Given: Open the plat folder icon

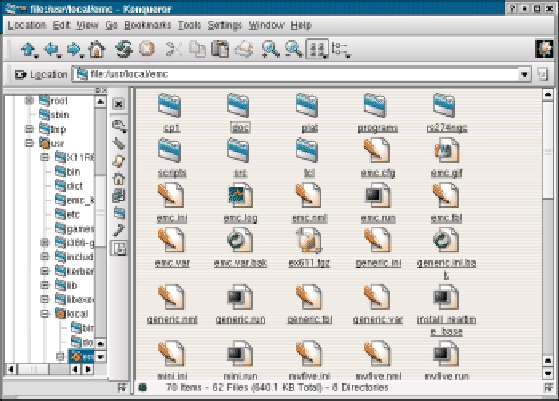Looking at the screenshot, I should (307, 106).
